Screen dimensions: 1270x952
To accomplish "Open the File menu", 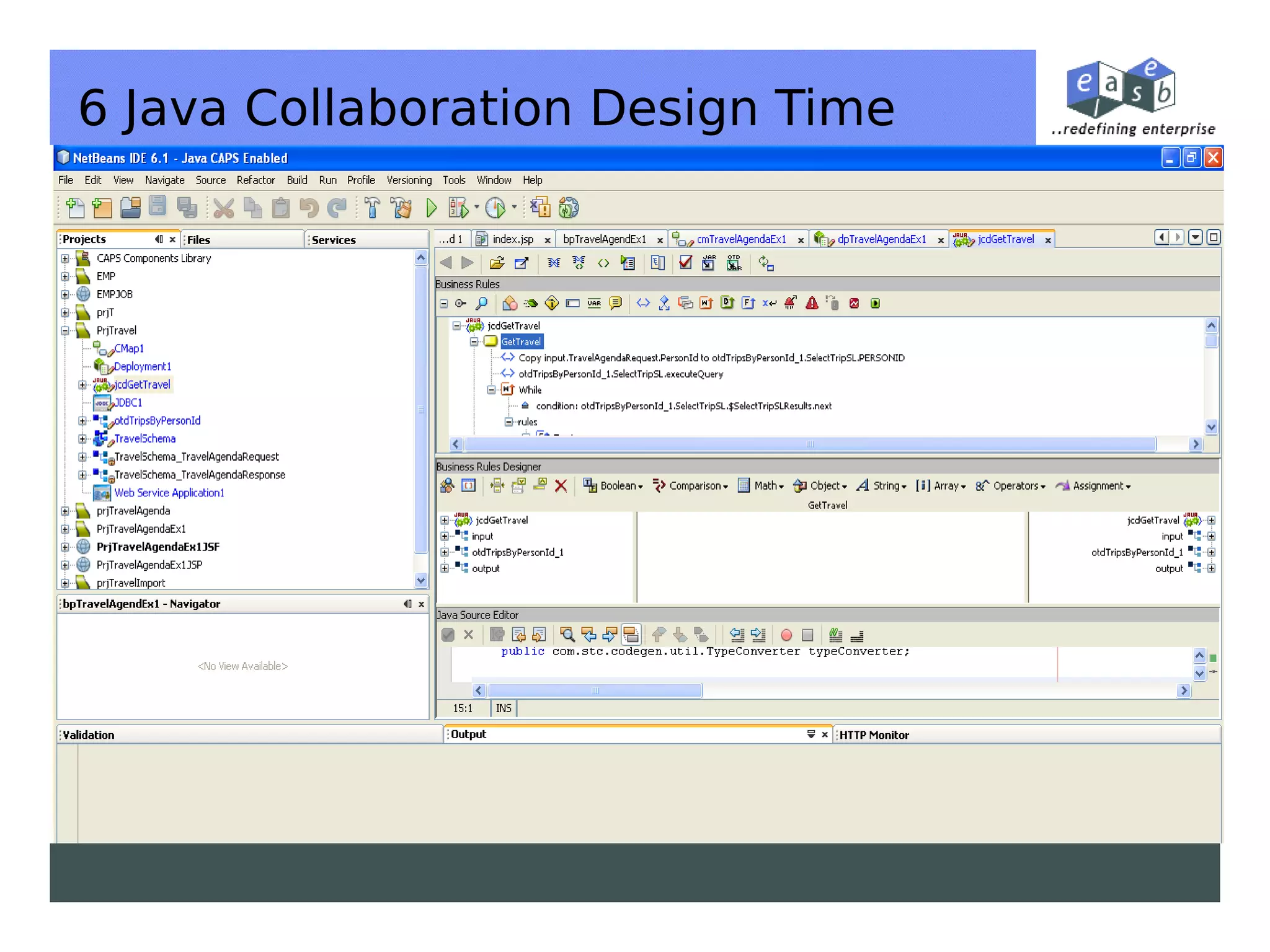I will (x=66, y=180).
